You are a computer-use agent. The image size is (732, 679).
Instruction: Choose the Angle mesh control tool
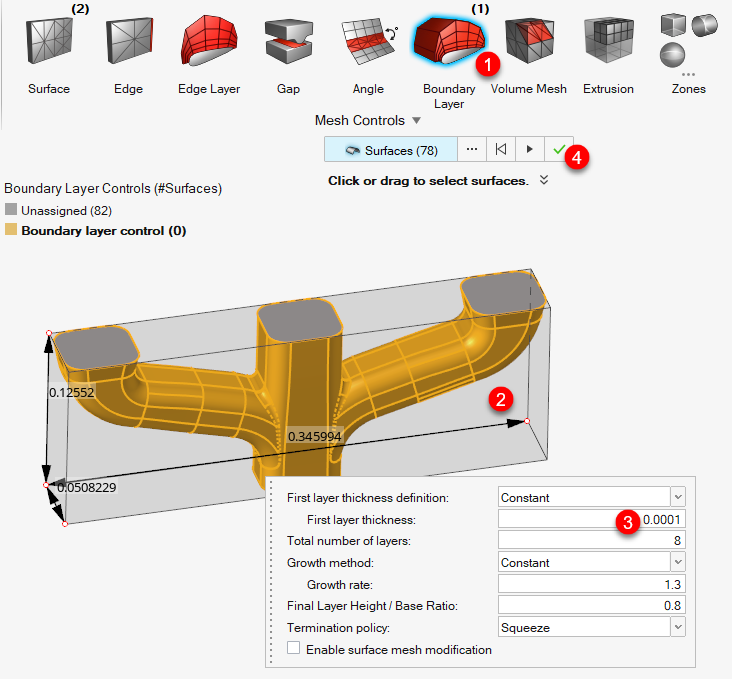click(x=367, y=42)
